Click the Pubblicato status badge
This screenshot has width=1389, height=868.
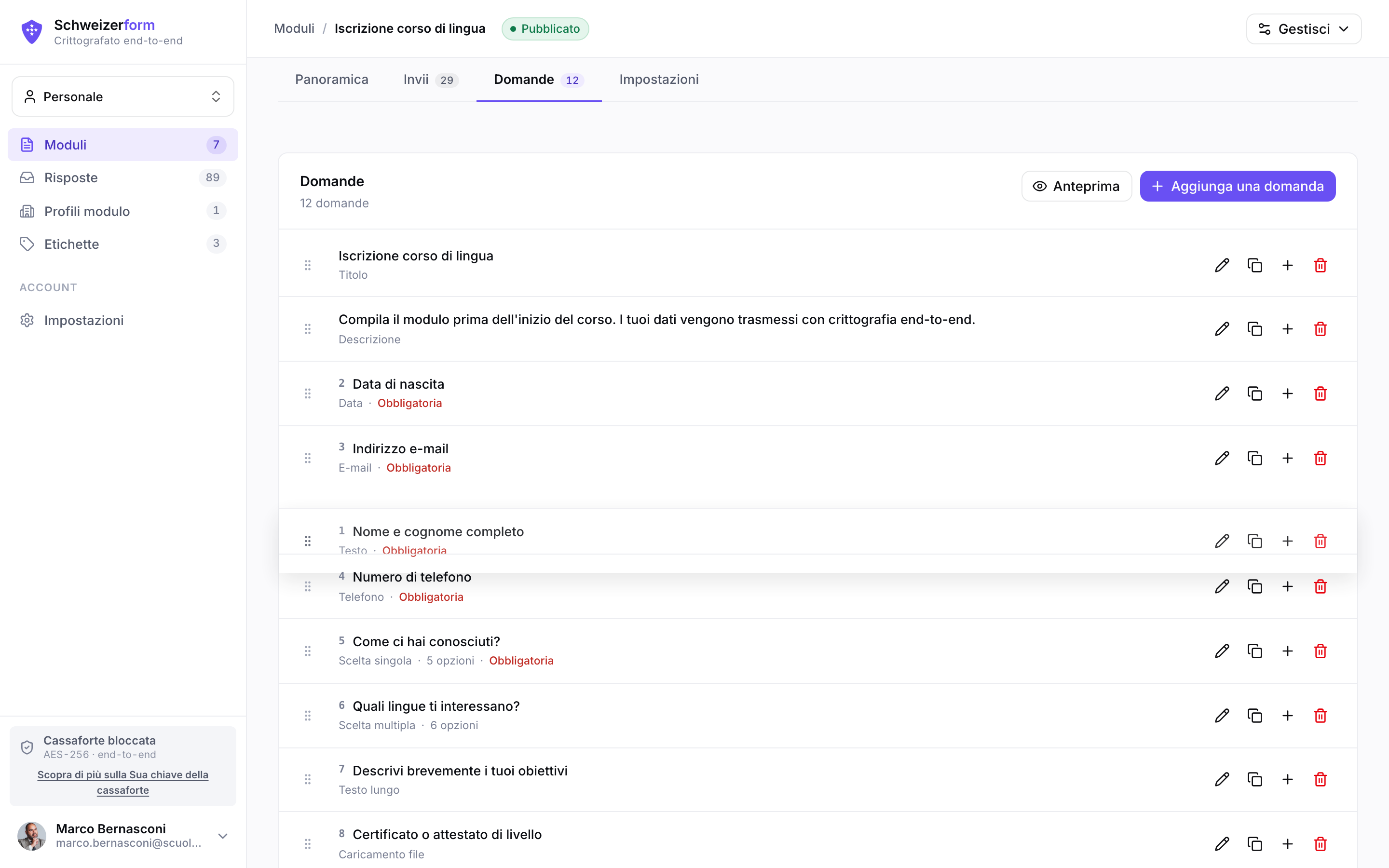tap(545, 29)
